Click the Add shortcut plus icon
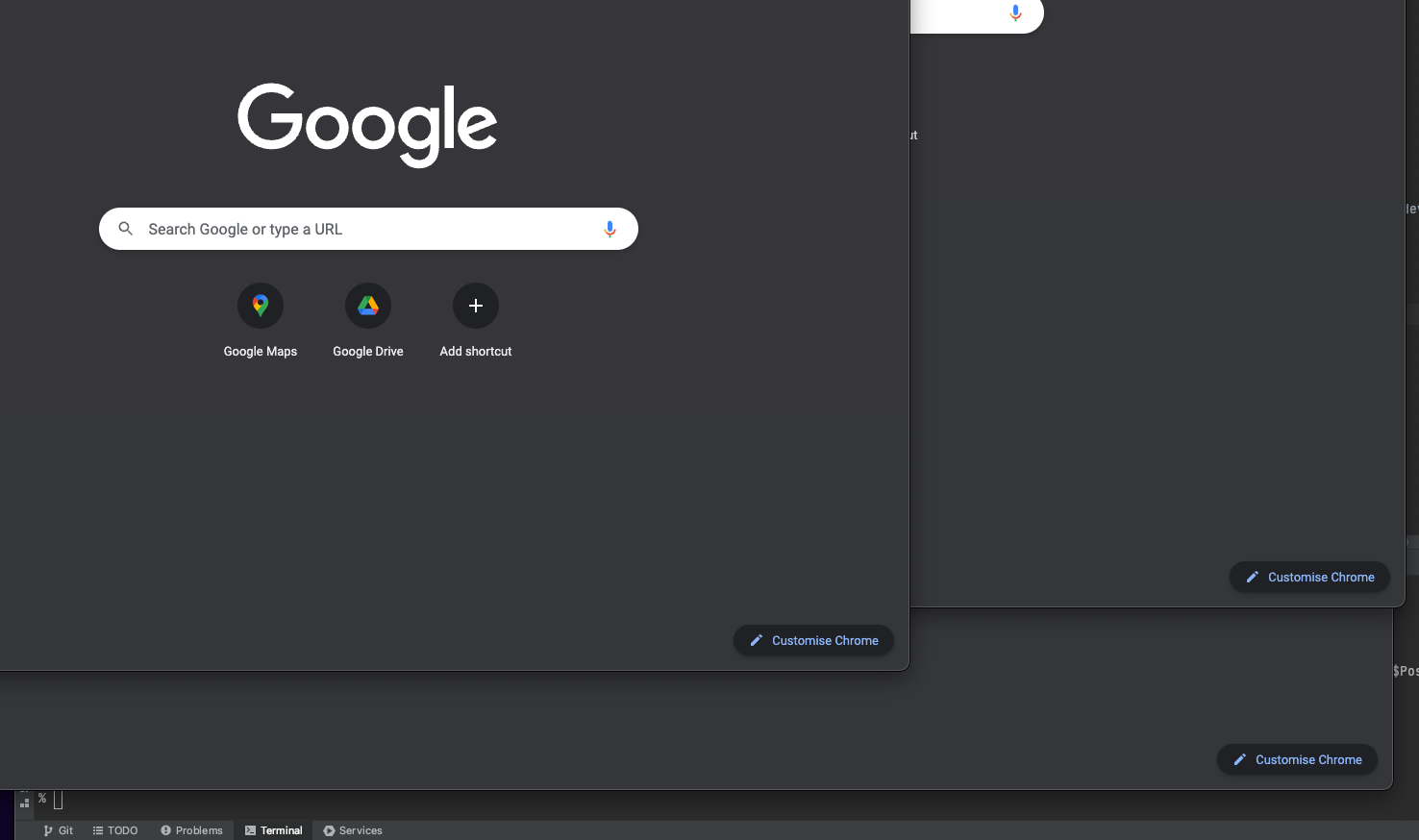 [x=476, y=306]
